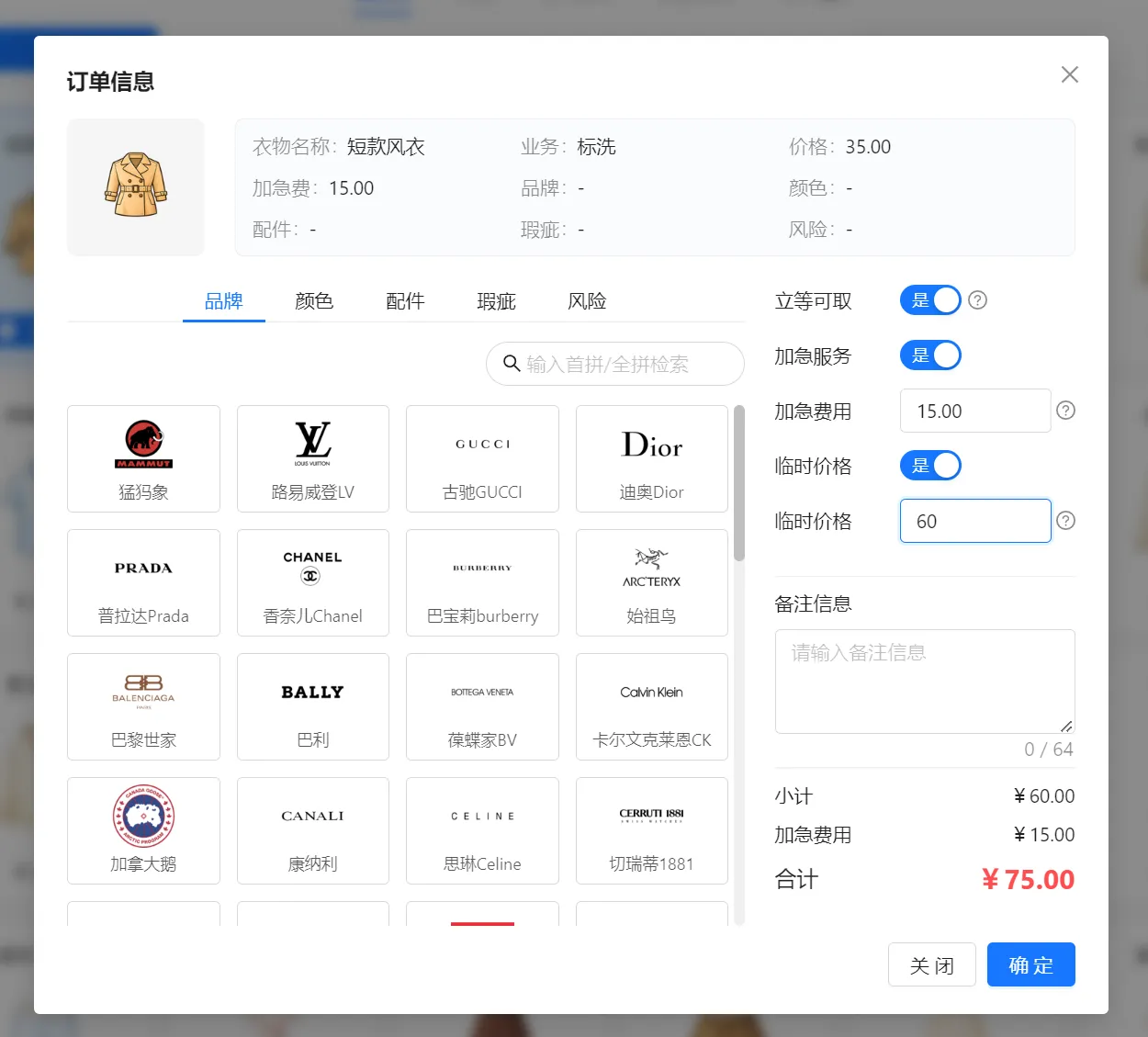Open help icon beside 临时价格 input

1065,521
